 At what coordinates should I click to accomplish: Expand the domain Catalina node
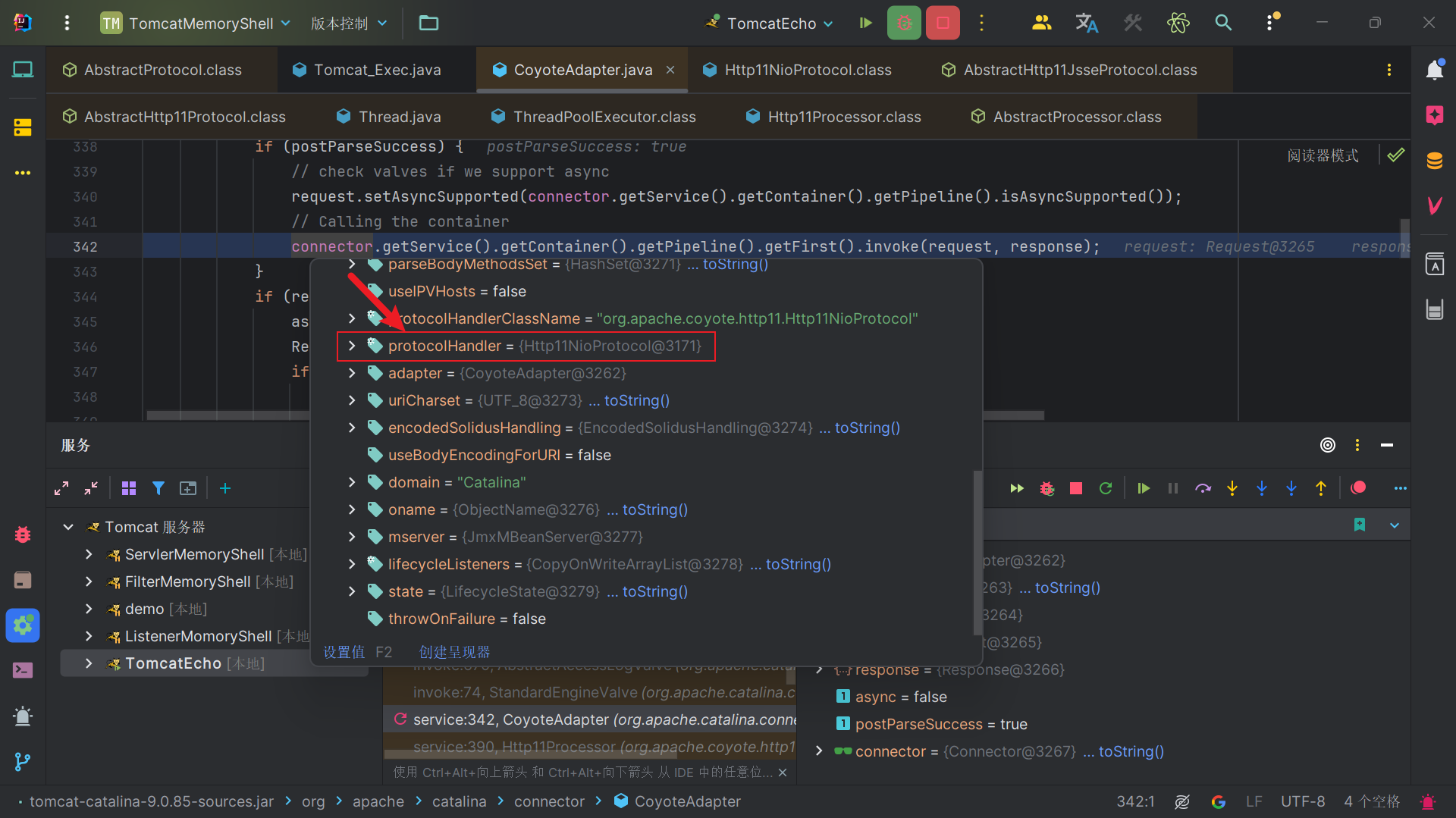[352, 482]
